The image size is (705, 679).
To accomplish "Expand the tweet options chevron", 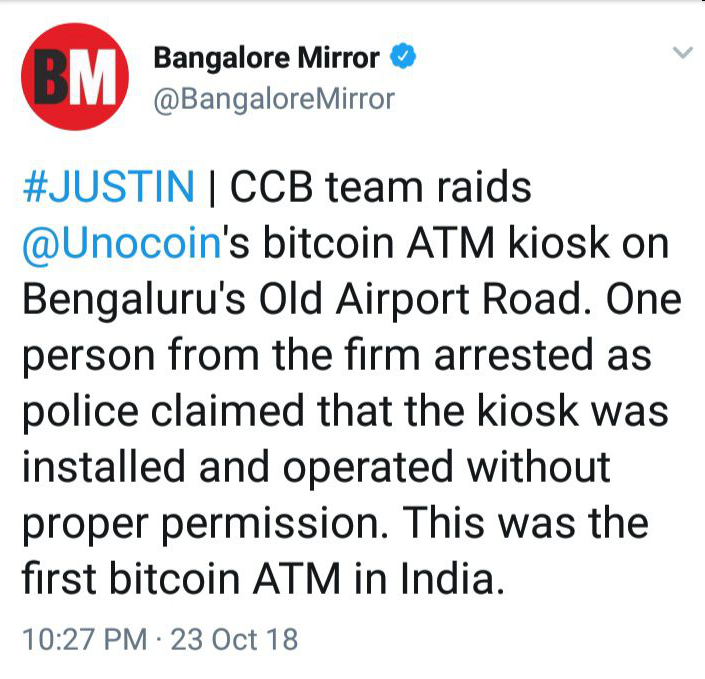I will 683,53.
